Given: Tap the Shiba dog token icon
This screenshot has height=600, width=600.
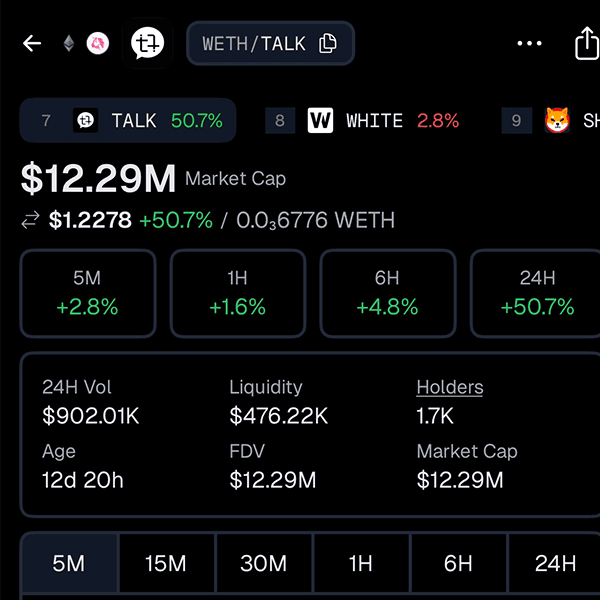Looking at the screenshot, I should [557, 121].
